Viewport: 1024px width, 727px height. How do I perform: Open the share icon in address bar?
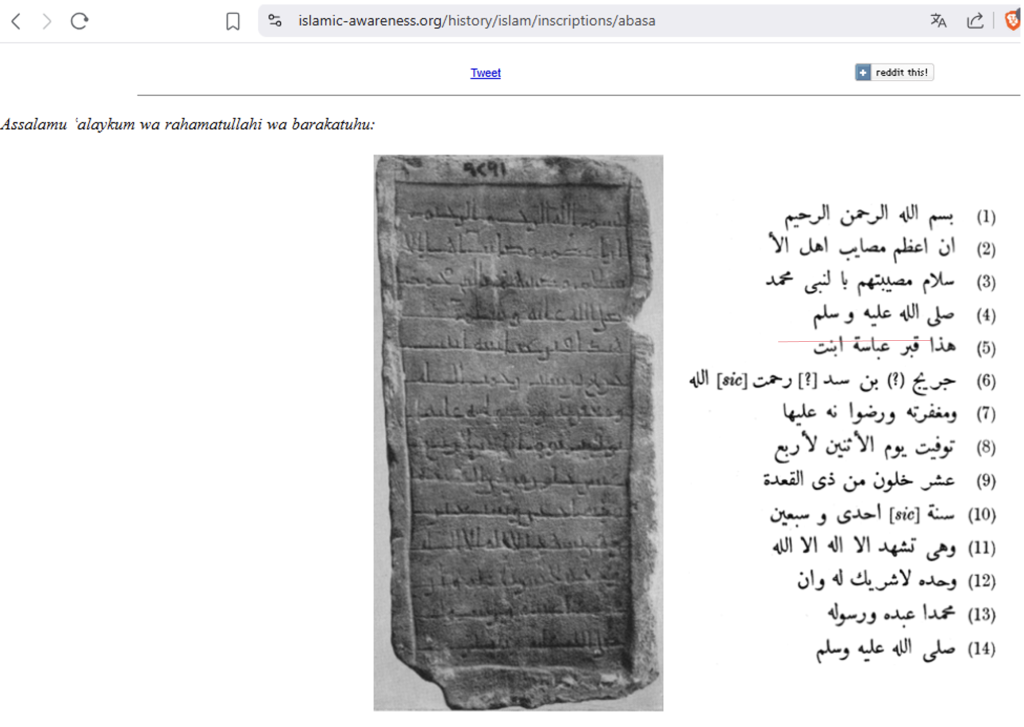click(975, 21)
